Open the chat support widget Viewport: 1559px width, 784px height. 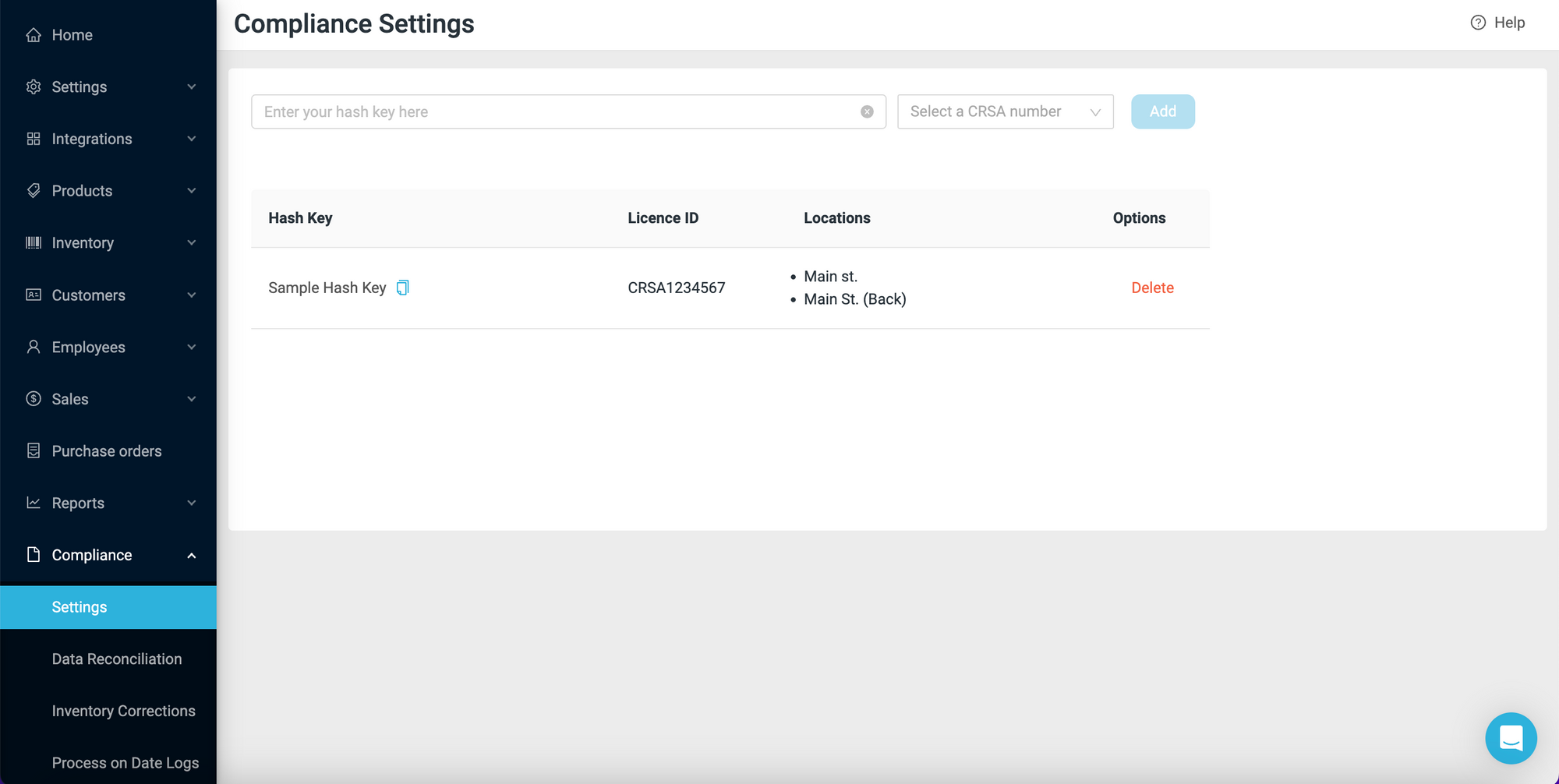point(1510,737)
